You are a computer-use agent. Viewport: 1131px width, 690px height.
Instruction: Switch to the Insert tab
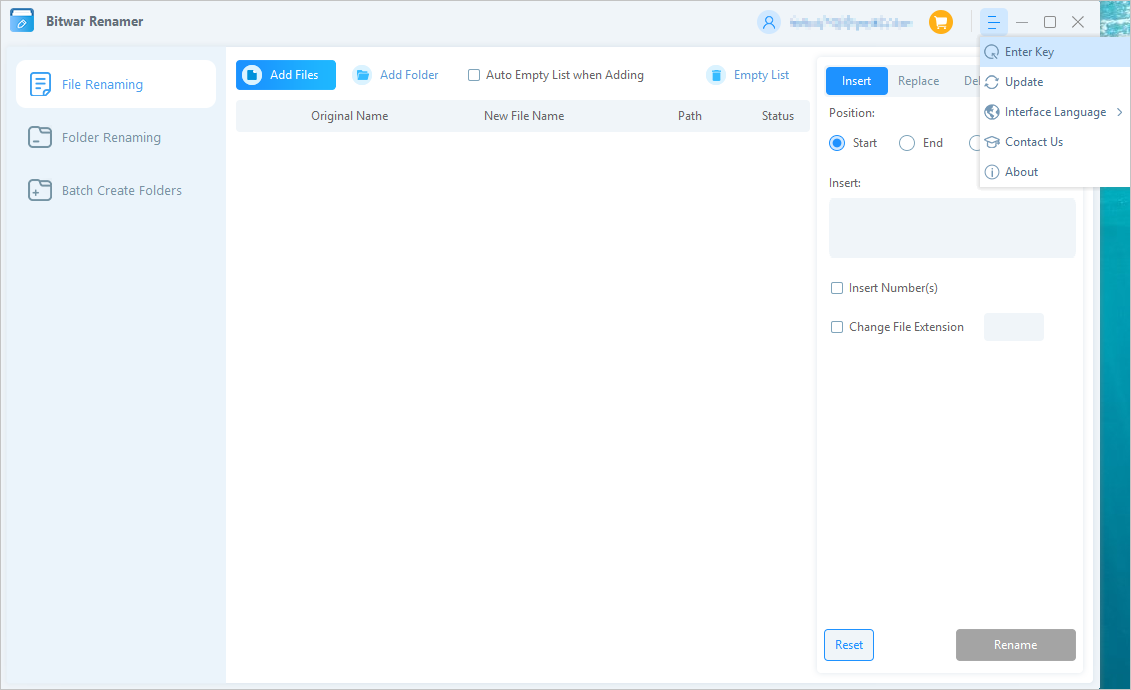point(856,81)
